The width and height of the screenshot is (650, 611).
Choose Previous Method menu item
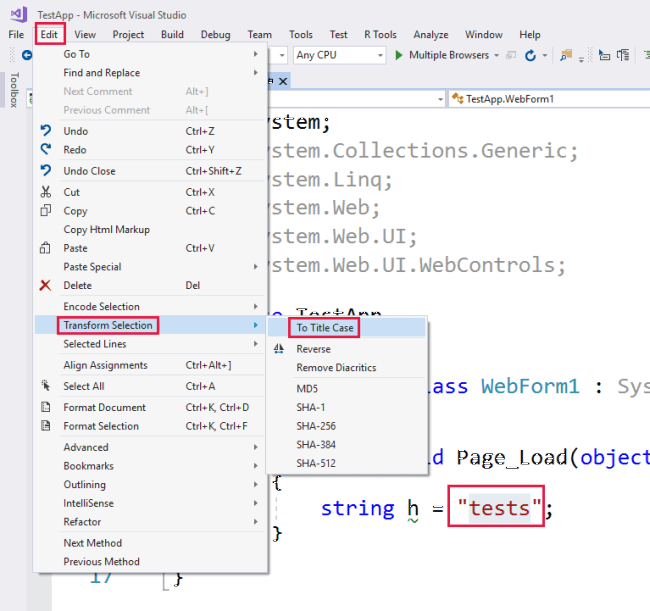coord(150,561)
